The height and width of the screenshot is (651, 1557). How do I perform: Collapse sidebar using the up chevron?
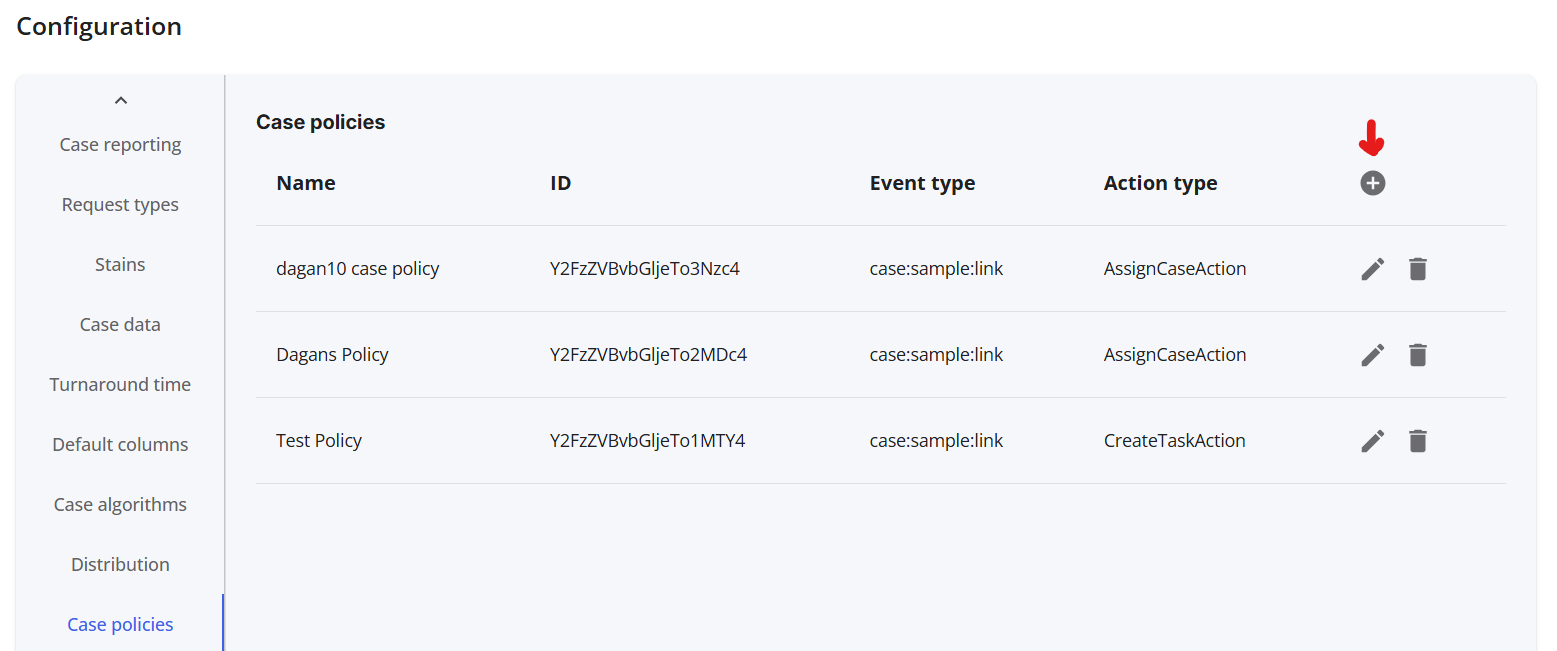(121, 100)
